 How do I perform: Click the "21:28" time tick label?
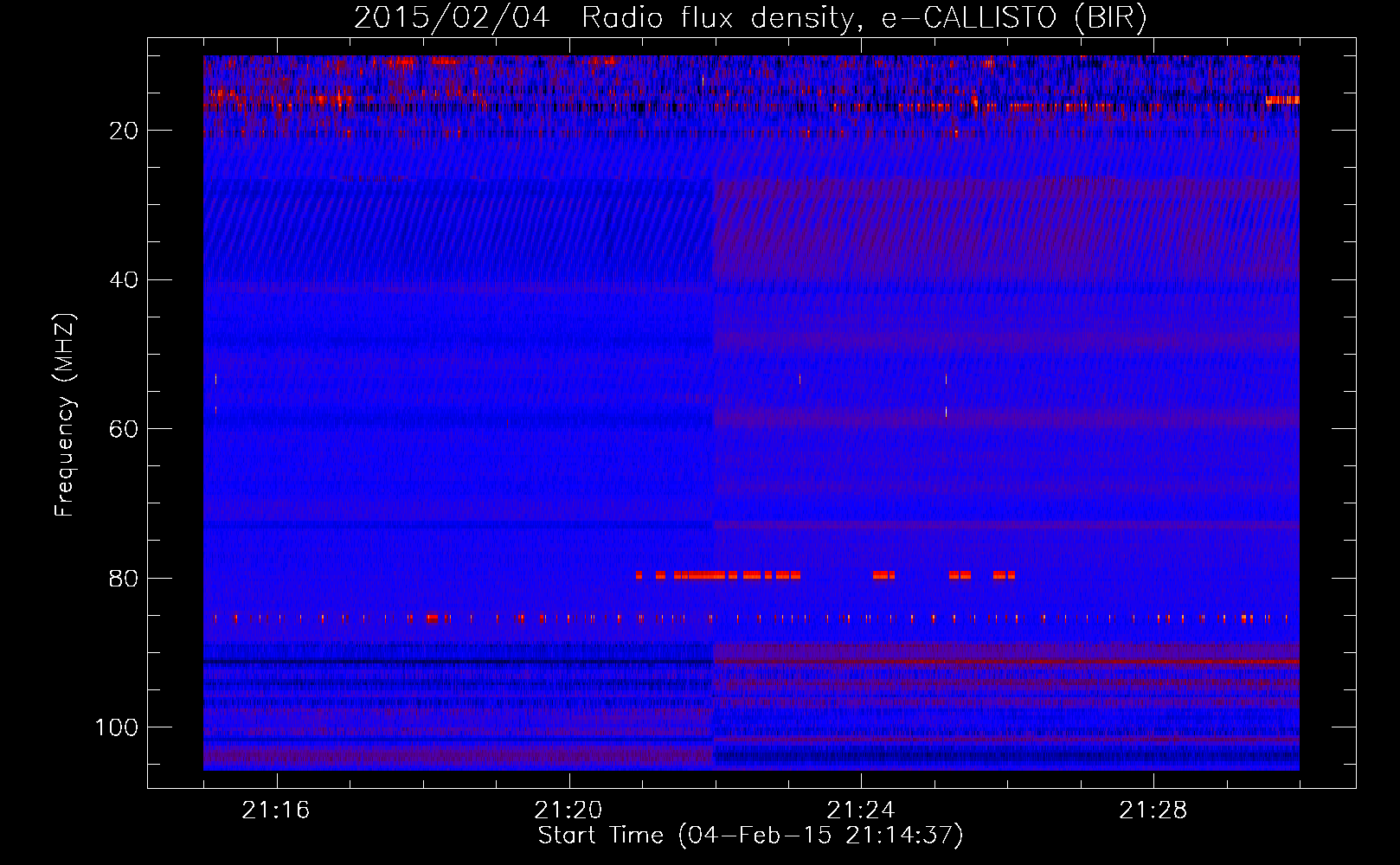tap(1153, 811)
